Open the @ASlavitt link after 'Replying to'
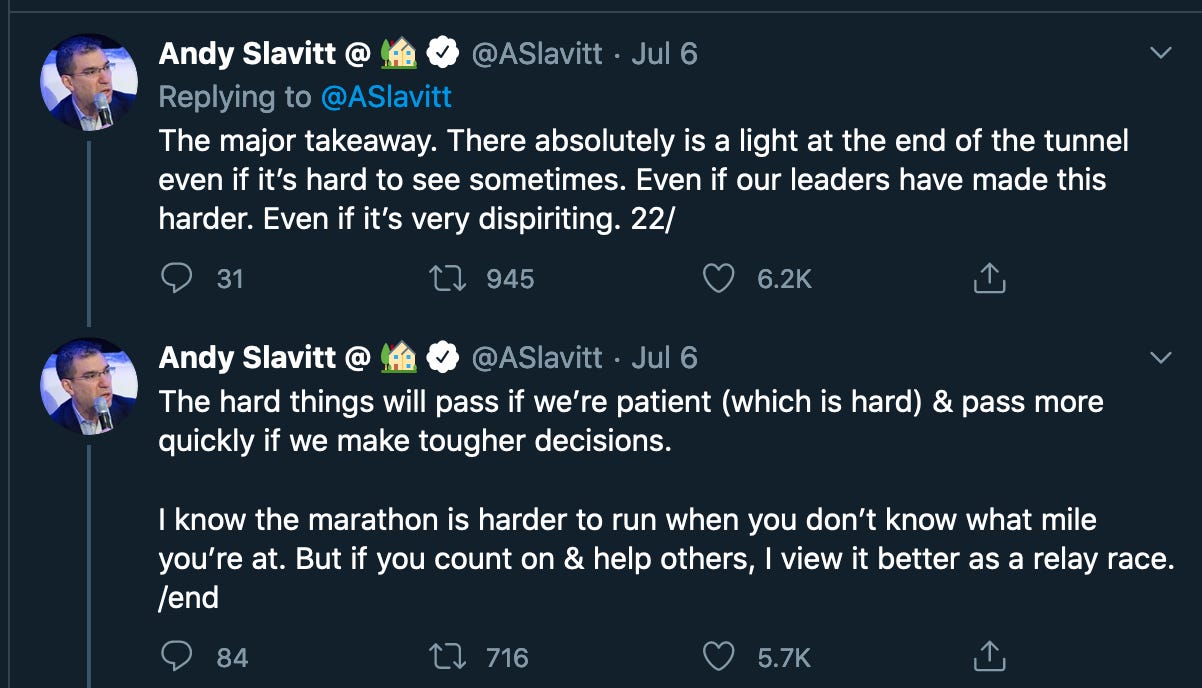 point(386,96)
